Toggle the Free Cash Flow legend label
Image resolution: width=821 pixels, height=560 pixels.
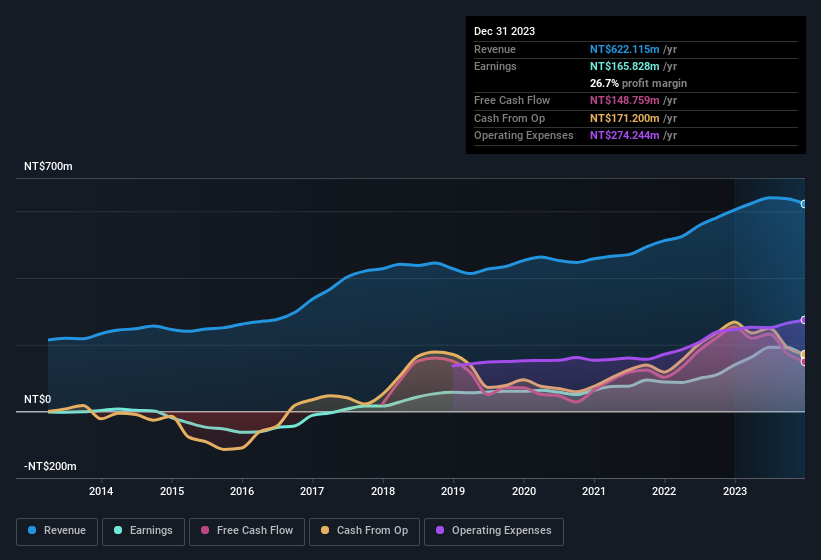coord(255,531)
